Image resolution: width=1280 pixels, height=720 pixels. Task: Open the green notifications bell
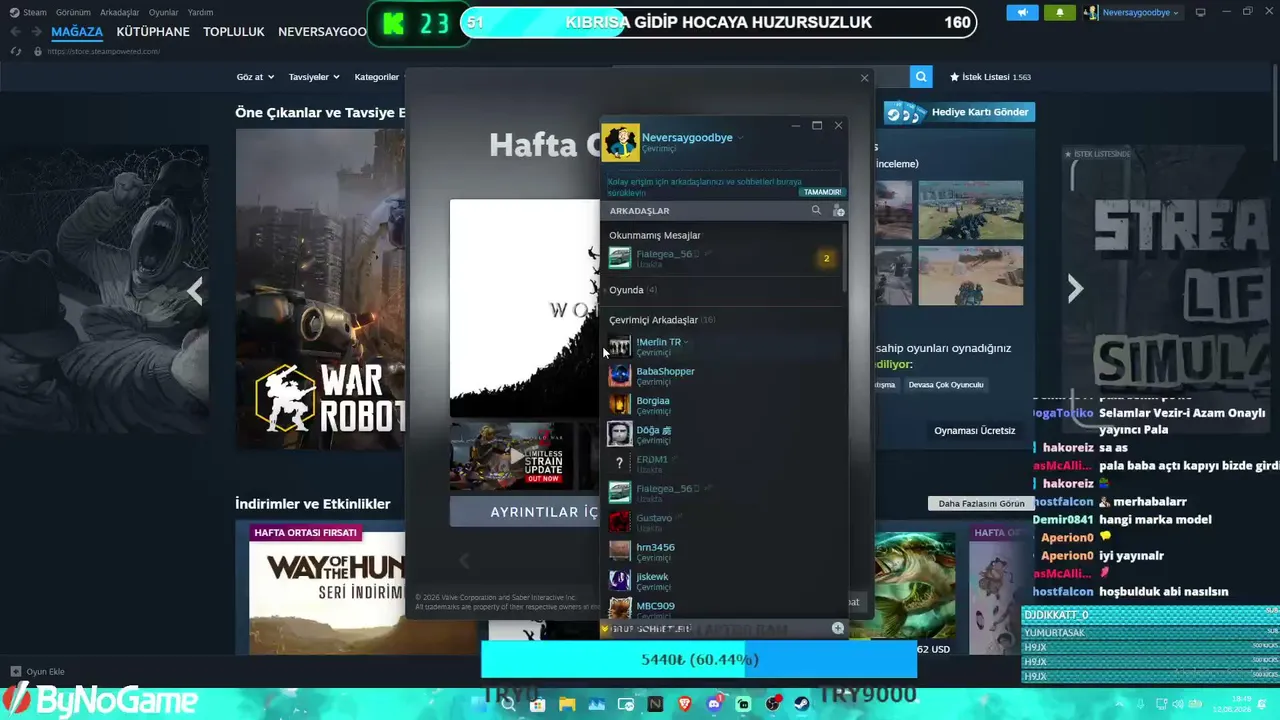[x=1060, y=12]
